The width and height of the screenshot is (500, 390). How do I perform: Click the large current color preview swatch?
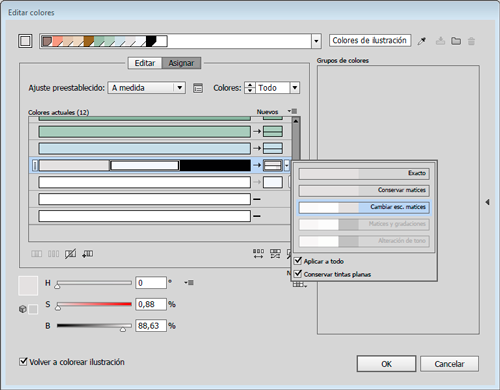coord(28,286)
